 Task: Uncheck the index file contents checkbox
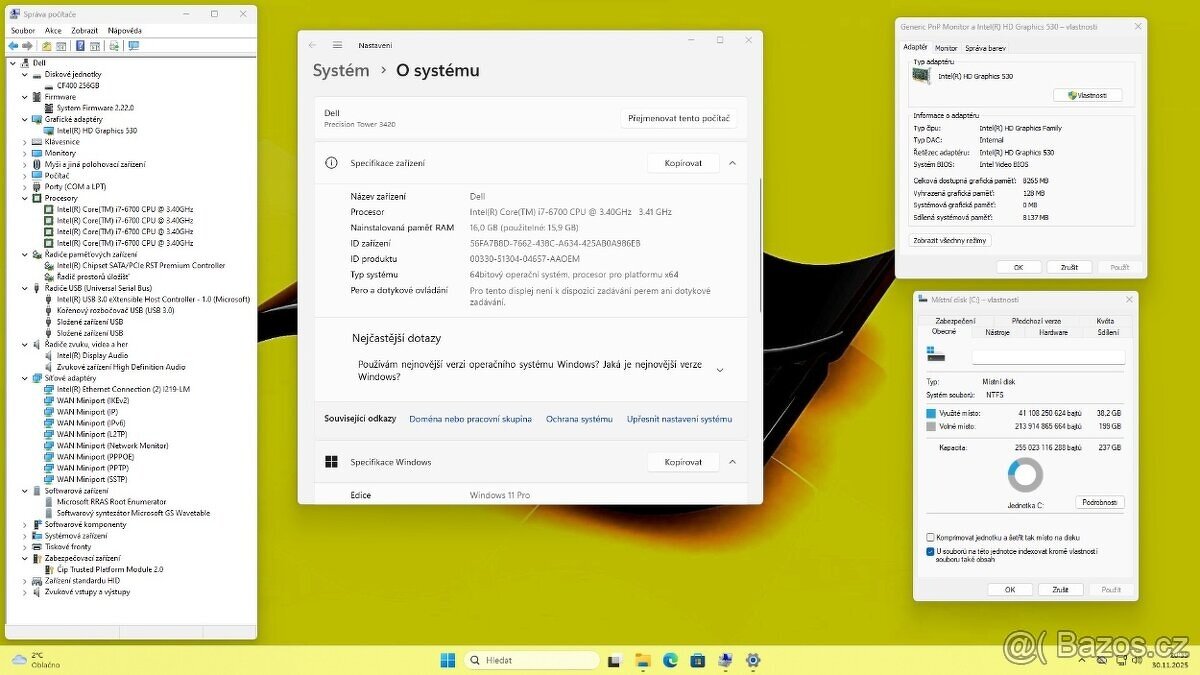(931, 551)
